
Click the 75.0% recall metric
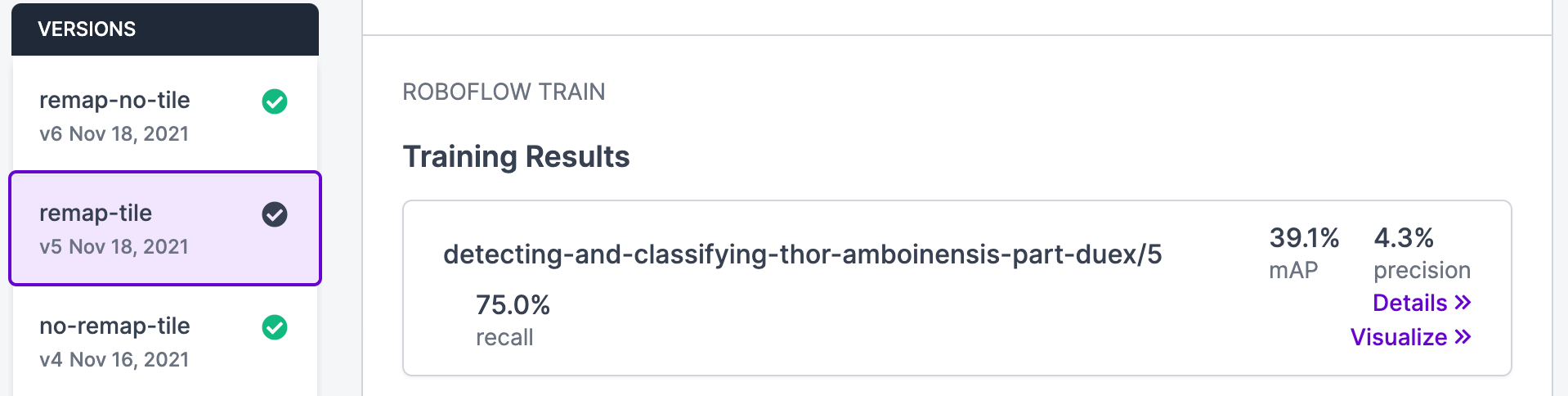click(513, 320)
